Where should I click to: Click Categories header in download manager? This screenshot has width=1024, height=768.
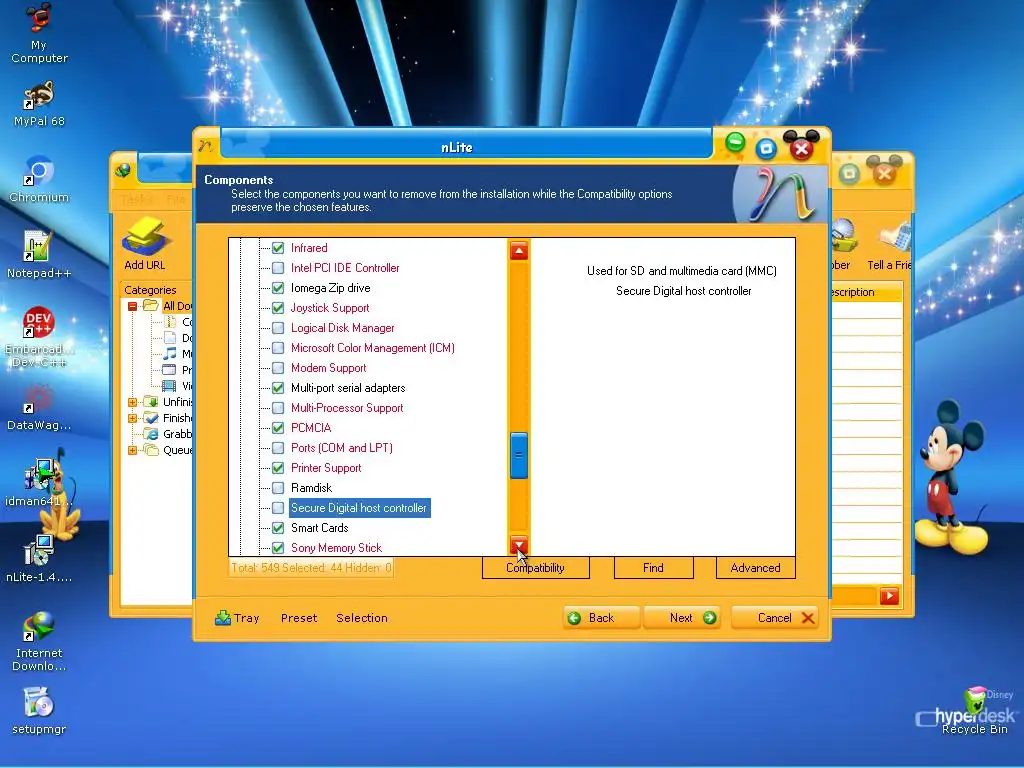151,290
